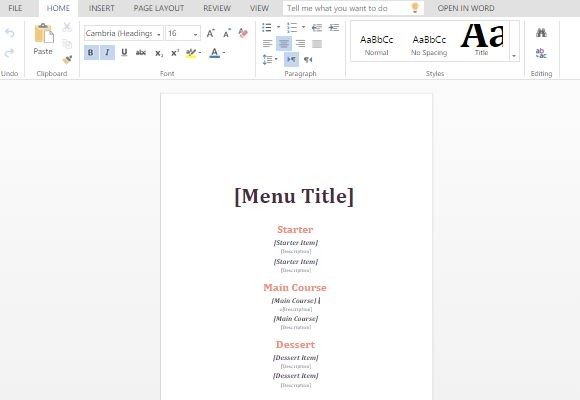Select the Format Painter brush
The image size is (580, 400).
pyautogui.click(x=67, y=59)
